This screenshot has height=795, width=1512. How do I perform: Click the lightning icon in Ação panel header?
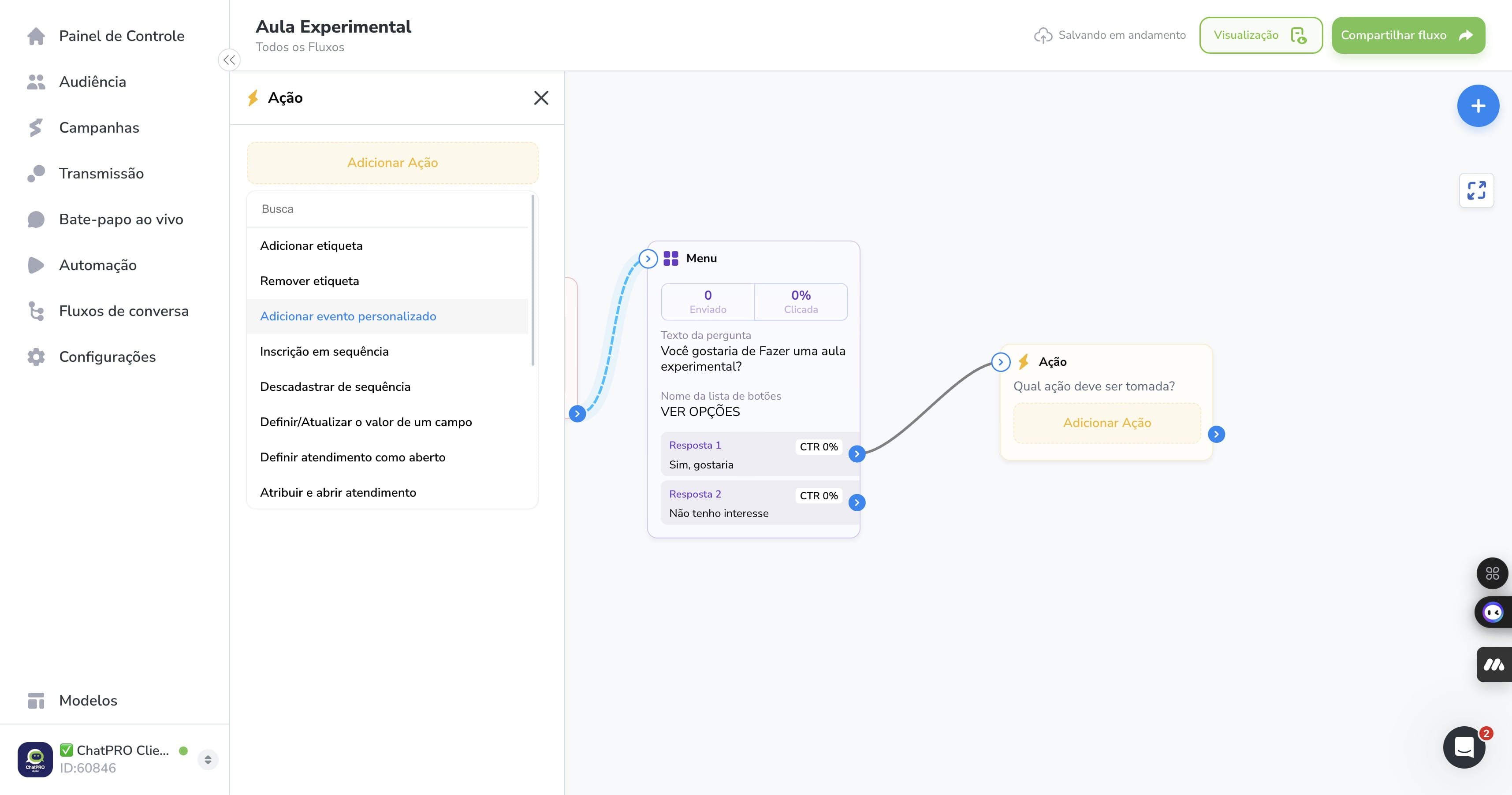(x=253, y=97)
